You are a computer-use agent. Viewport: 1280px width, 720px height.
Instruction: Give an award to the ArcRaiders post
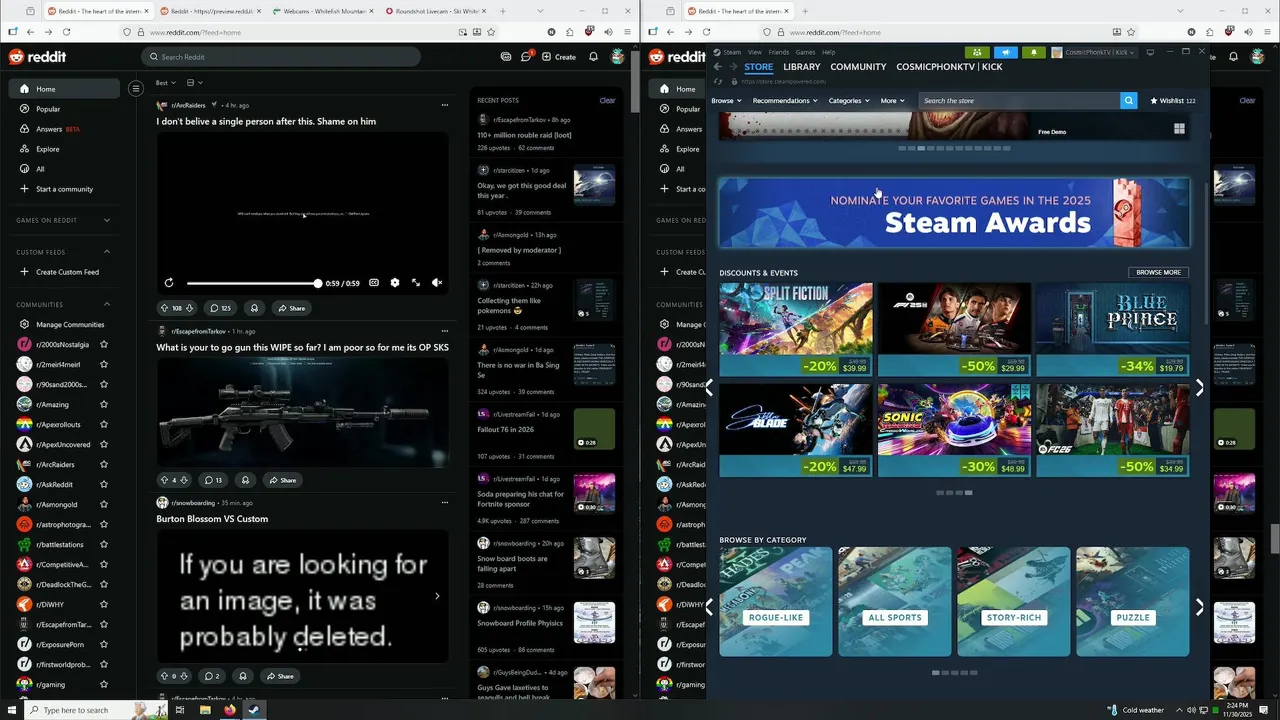254,308
